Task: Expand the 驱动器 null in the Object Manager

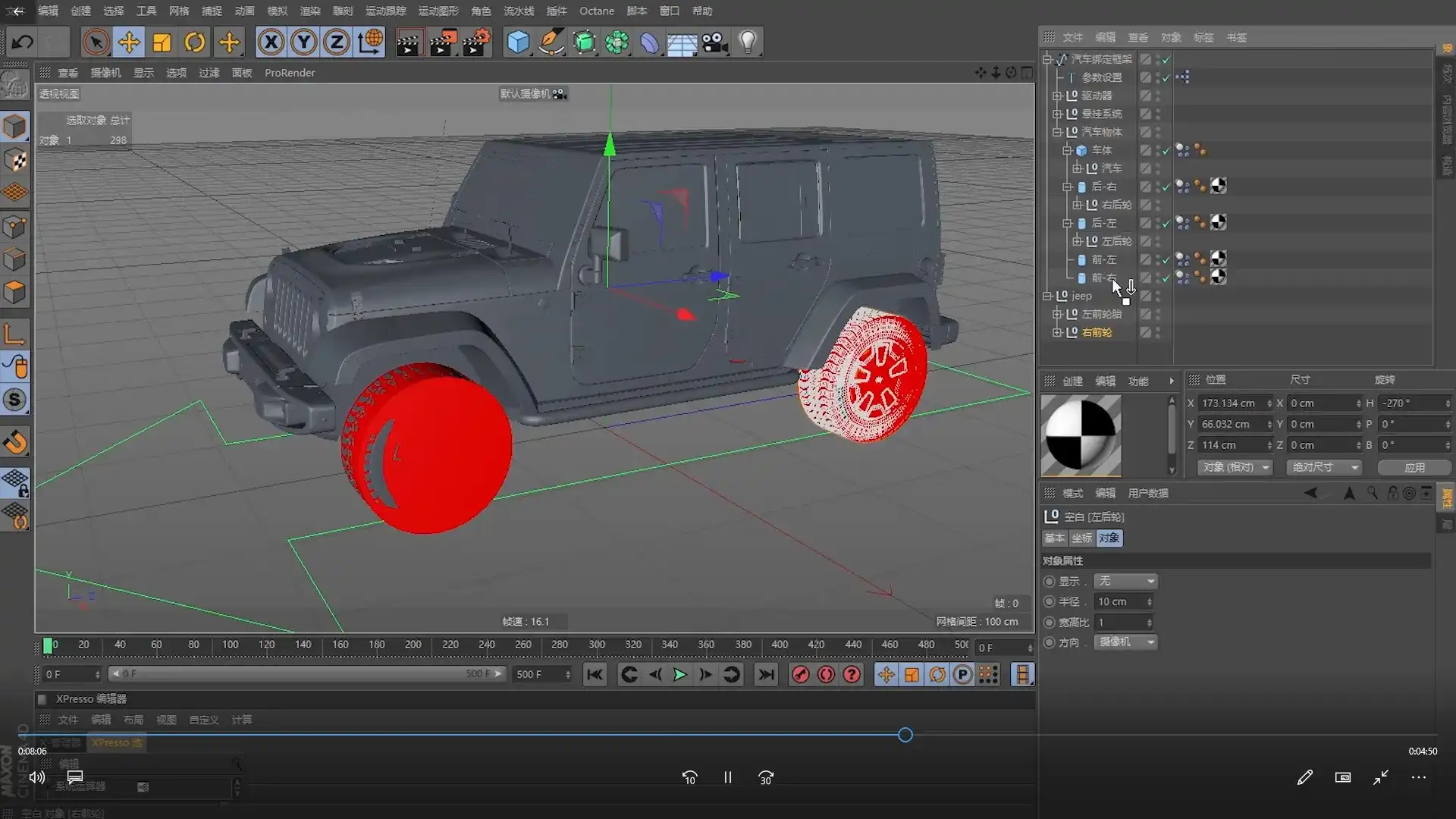Action: [1057, 96]
